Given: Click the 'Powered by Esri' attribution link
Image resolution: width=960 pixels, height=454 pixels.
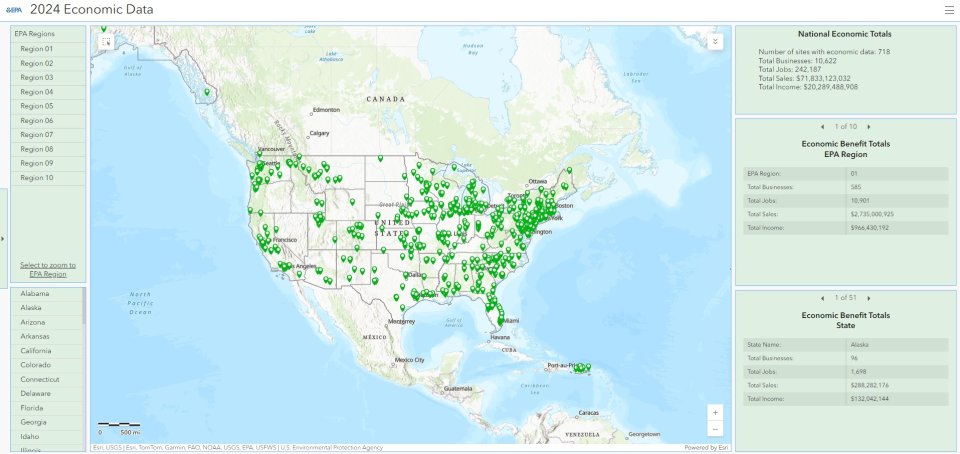Looking at the screenshot, I should point(705,447).
